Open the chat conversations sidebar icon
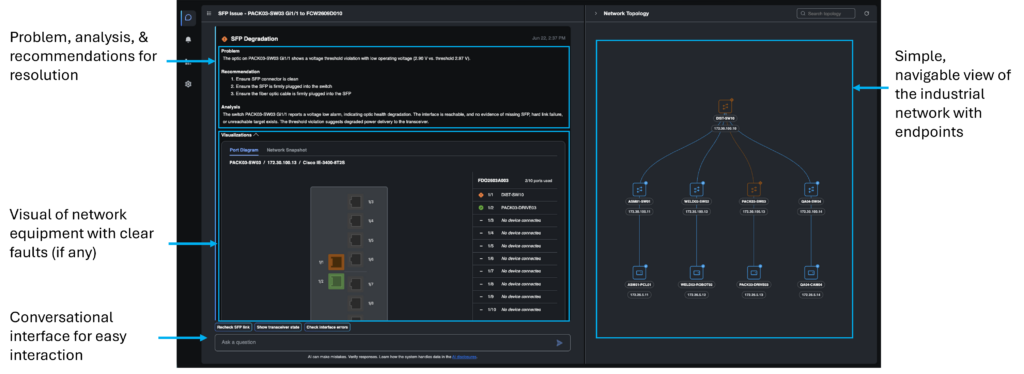 (x=188, y=18)
